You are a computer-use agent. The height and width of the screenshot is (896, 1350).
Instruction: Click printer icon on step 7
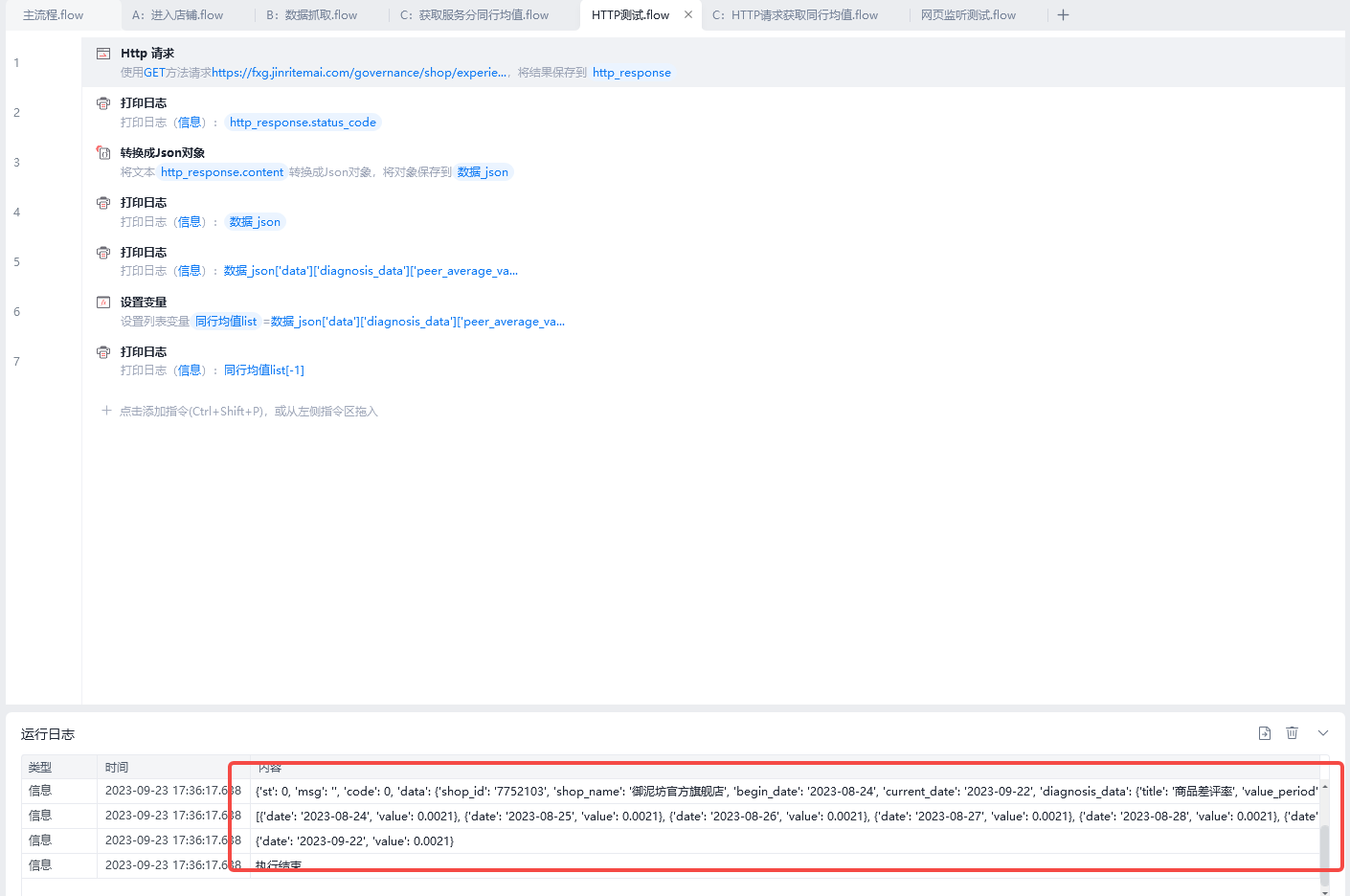103,352
